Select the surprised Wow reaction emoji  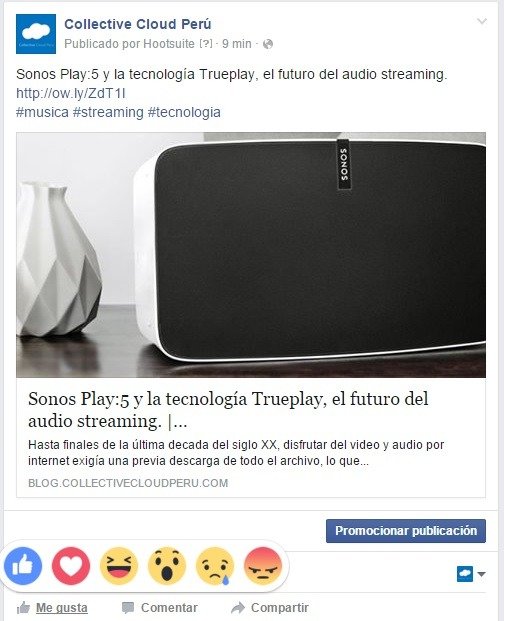(167, 566)
